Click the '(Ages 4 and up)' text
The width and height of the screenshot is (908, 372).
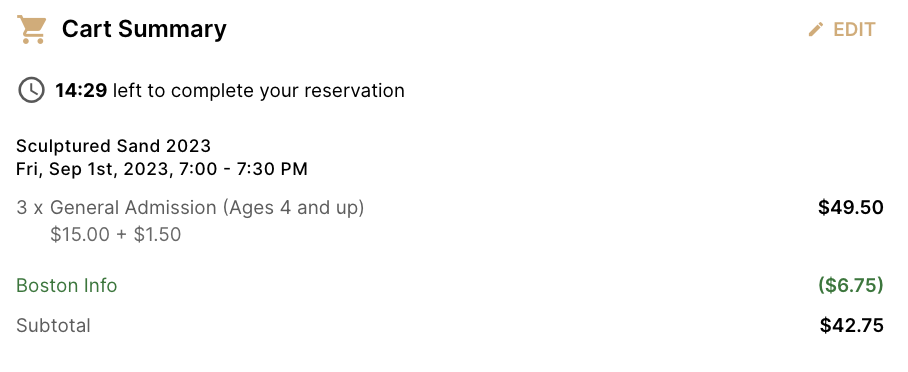point(294,207)
